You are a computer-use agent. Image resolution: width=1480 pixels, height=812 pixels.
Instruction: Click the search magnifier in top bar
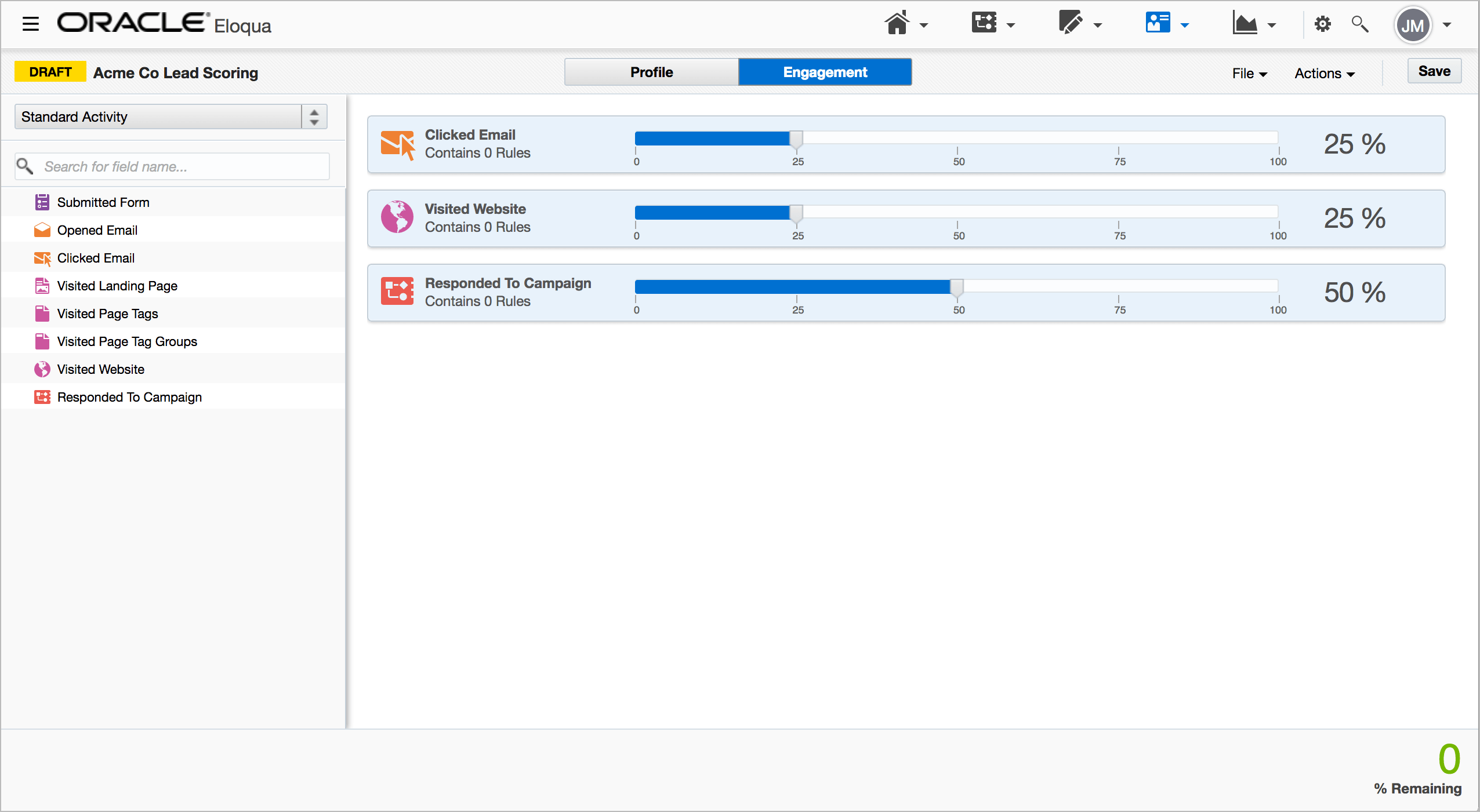point(1359,24)
